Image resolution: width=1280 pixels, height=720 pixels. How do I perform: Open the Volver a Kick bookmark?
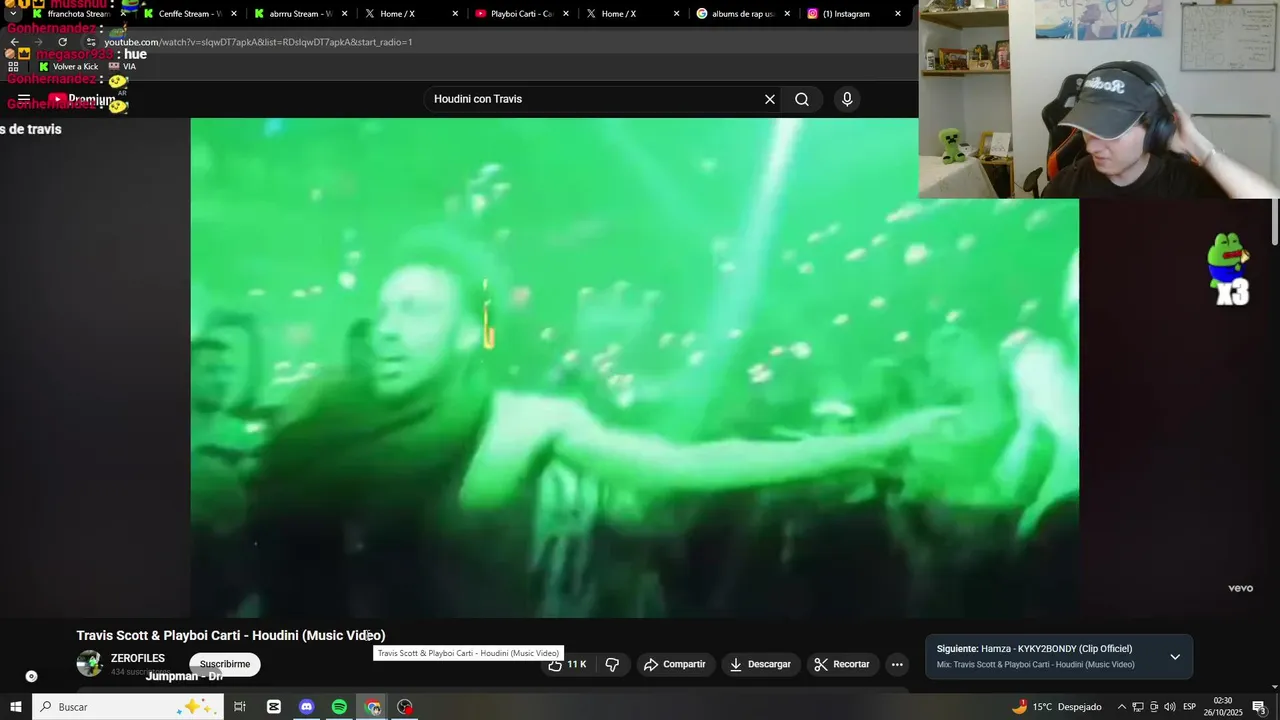click(x=68, y=66)
